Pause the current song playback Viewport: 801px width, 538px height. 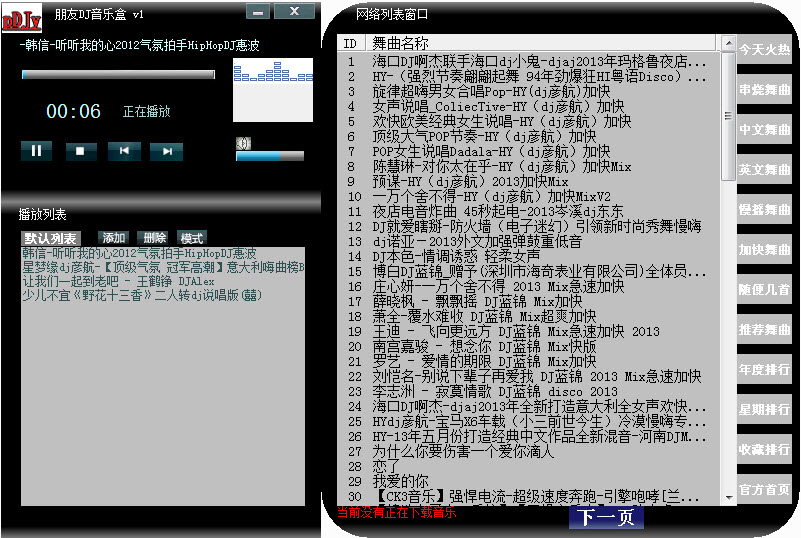coord(36,151)
